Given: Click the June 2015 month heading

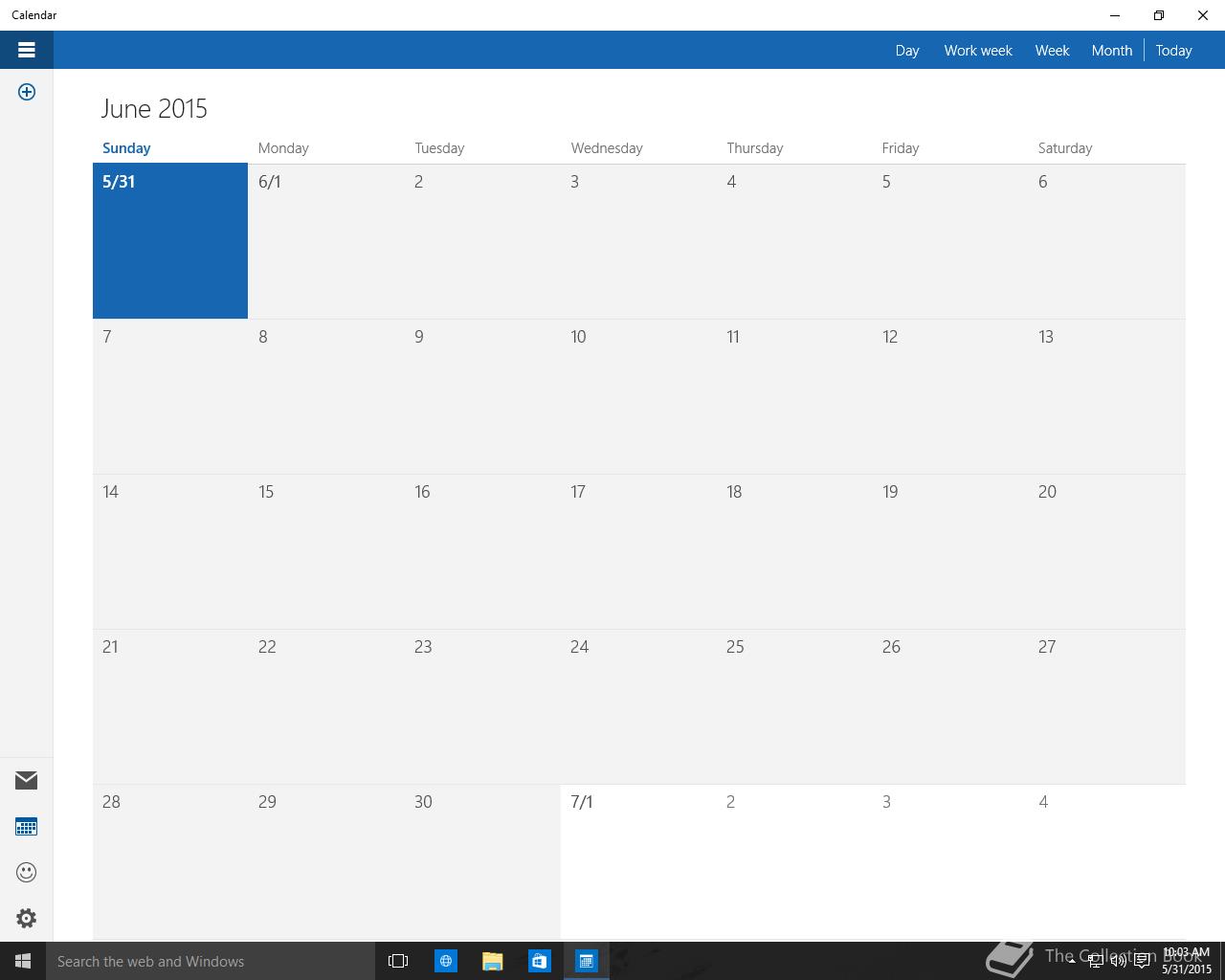Looking at the screenshot, I should pyautogui.click(x=154, y=108).
